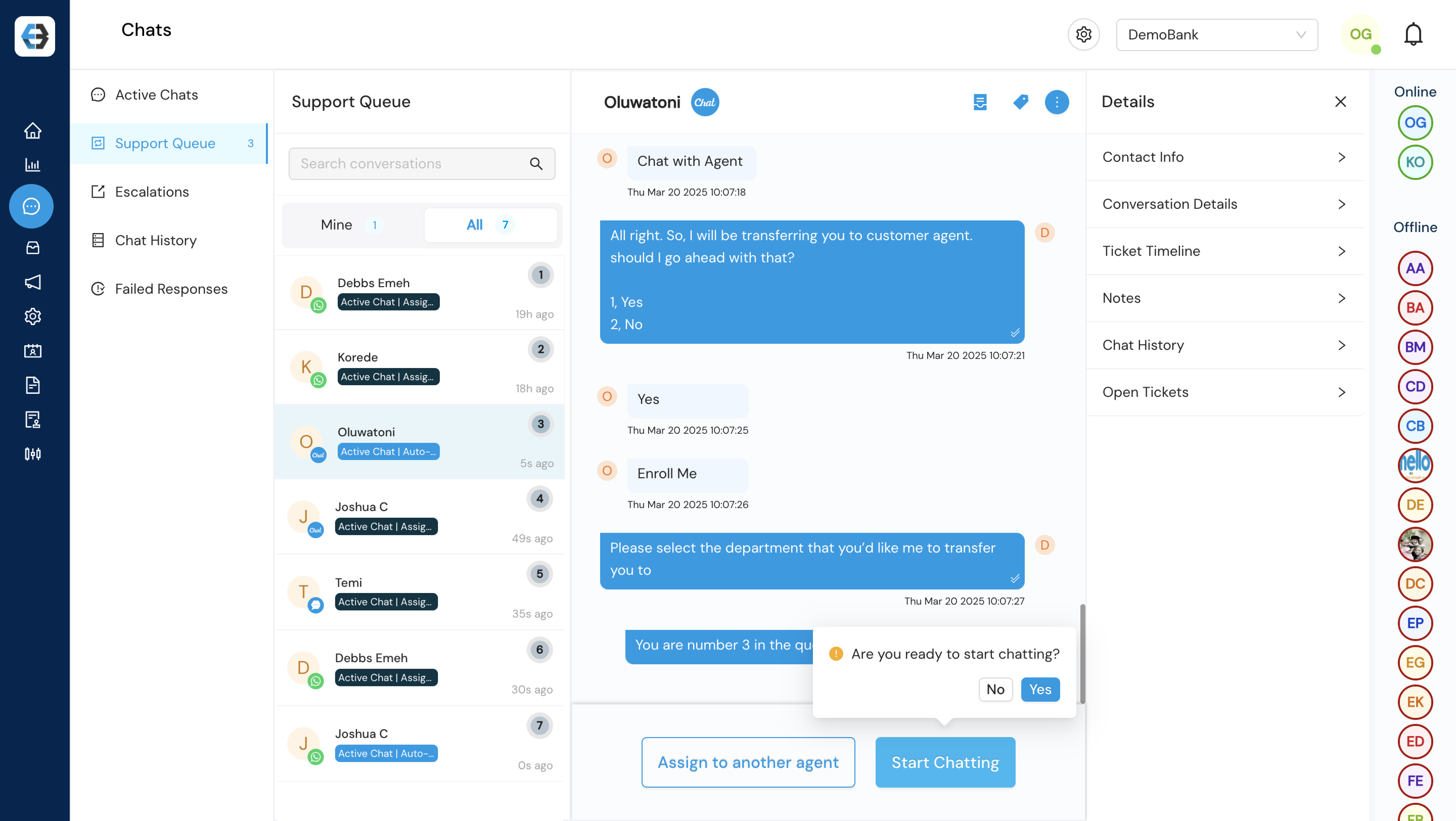The image size is (1456, 821).
Task: Open Temi conversation in queue
Action: 419,593
